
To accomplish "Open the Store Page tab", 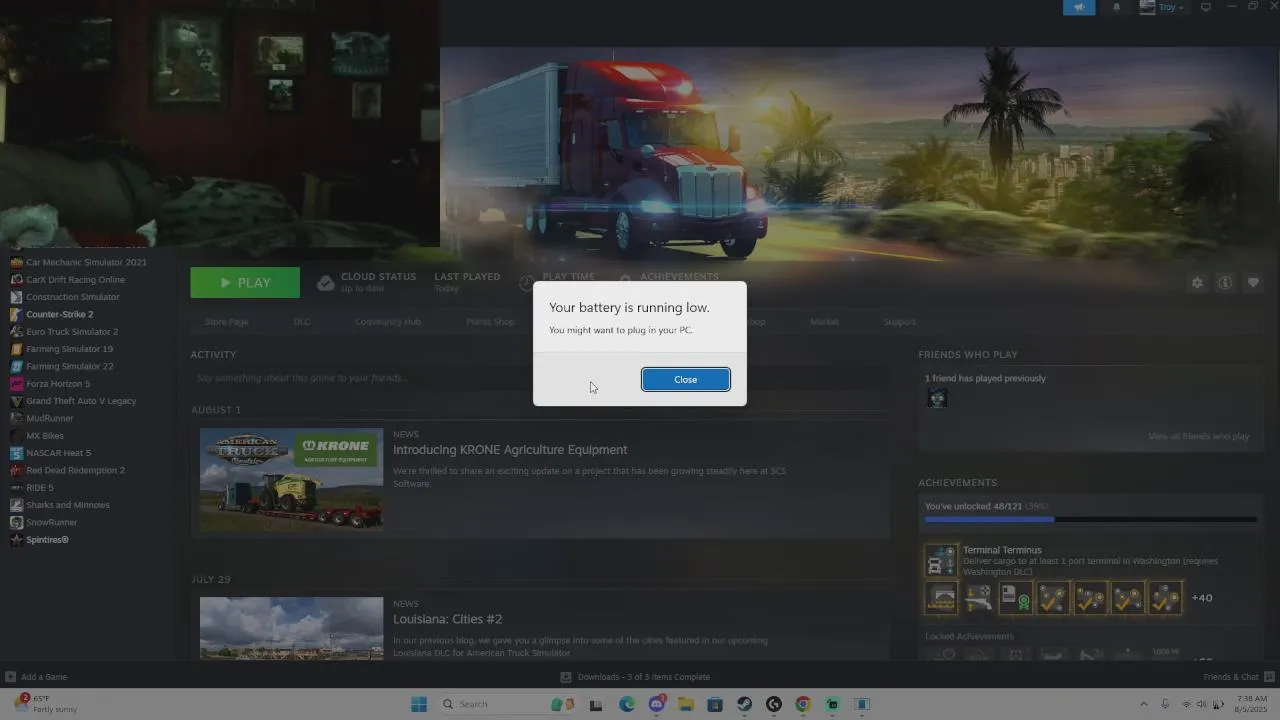I will [x=226, y=322].
